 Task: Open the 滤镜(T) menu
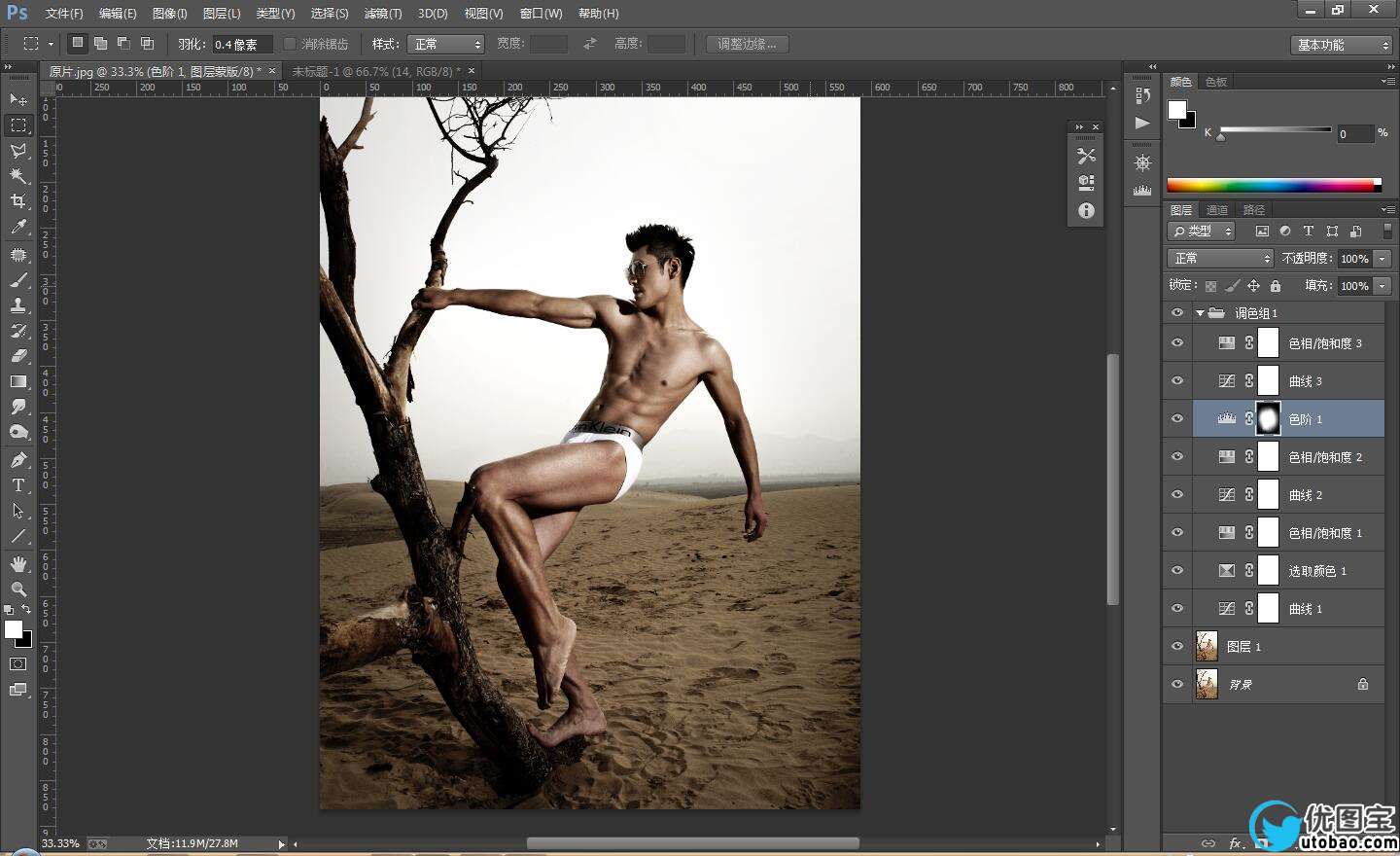(382, 14)
